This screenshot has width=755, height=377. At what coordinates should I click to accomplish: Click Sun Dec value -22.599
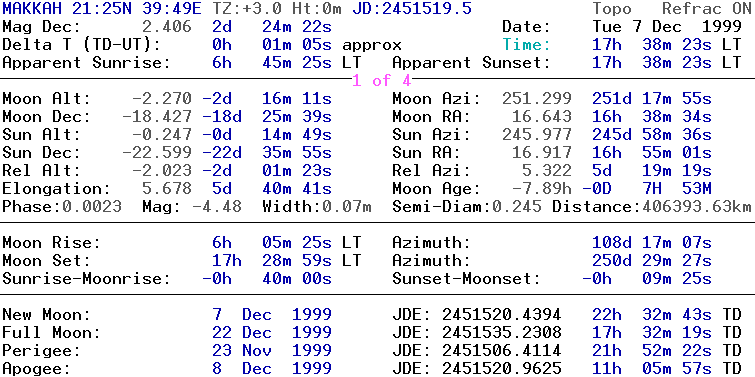[x=156, y=153]
